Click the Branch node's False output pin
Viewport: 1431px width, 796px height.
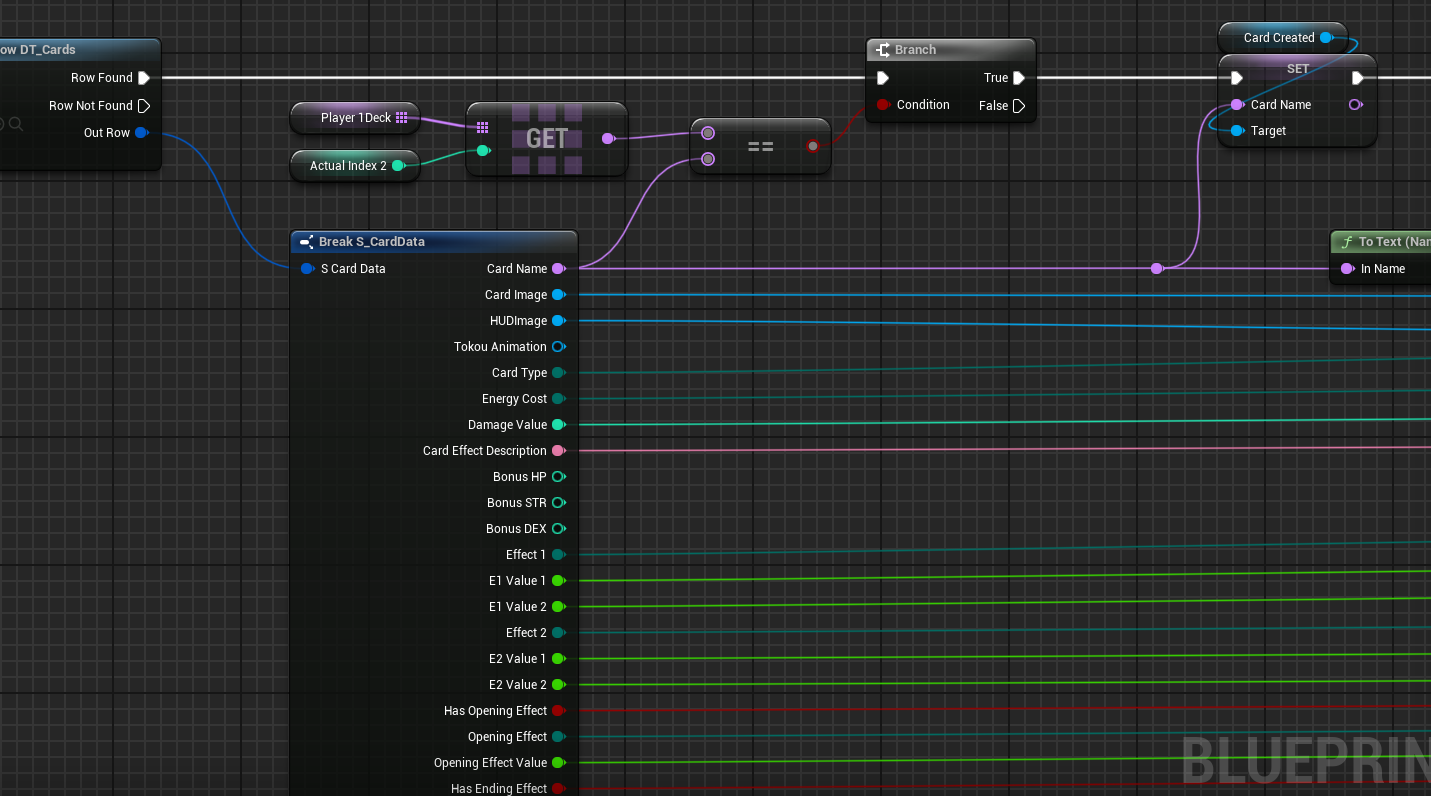coord(1019,106)
